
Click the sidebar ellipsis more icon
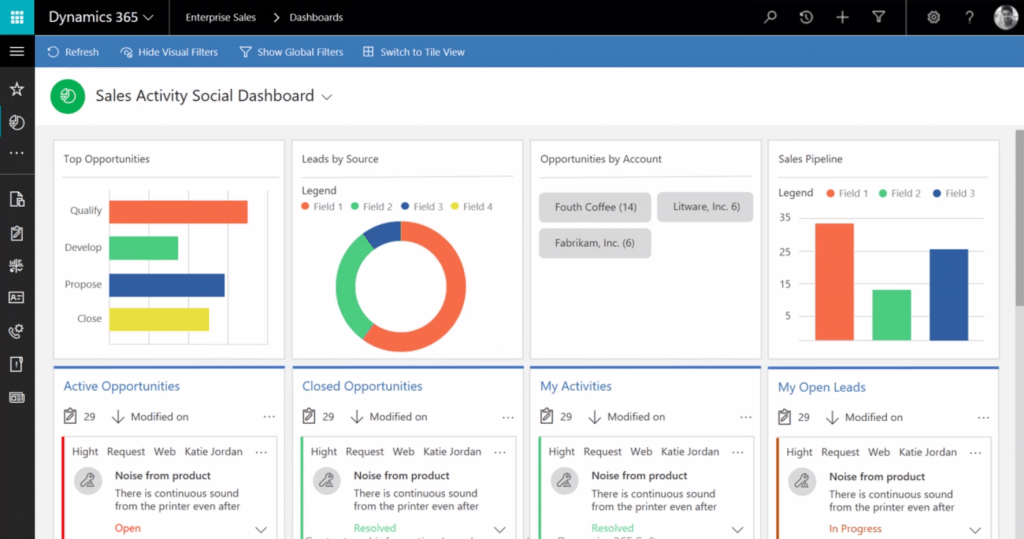17,153
